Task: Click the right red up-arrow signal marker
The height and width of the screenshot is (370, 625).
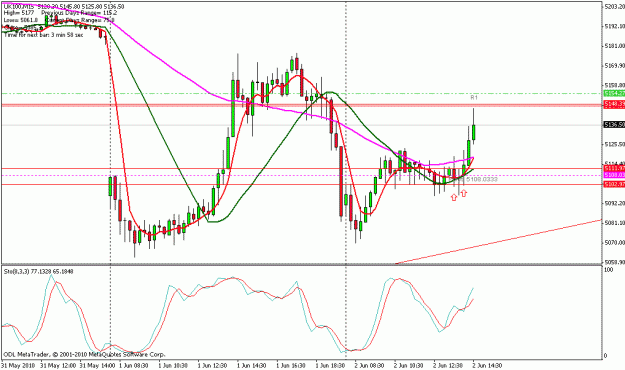Action: point(464,193)
